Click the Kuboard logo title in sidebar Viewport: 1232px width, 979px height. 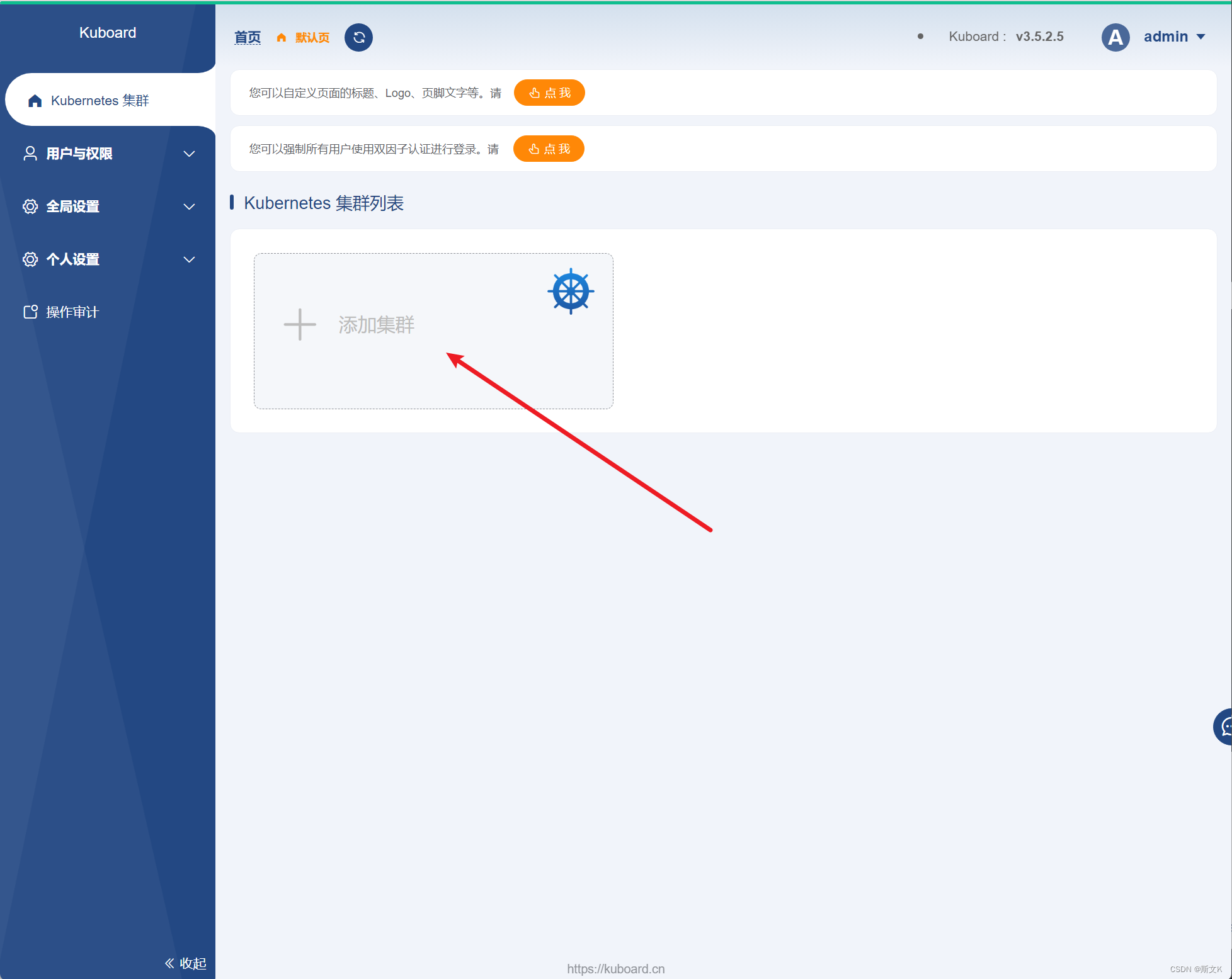108,33
